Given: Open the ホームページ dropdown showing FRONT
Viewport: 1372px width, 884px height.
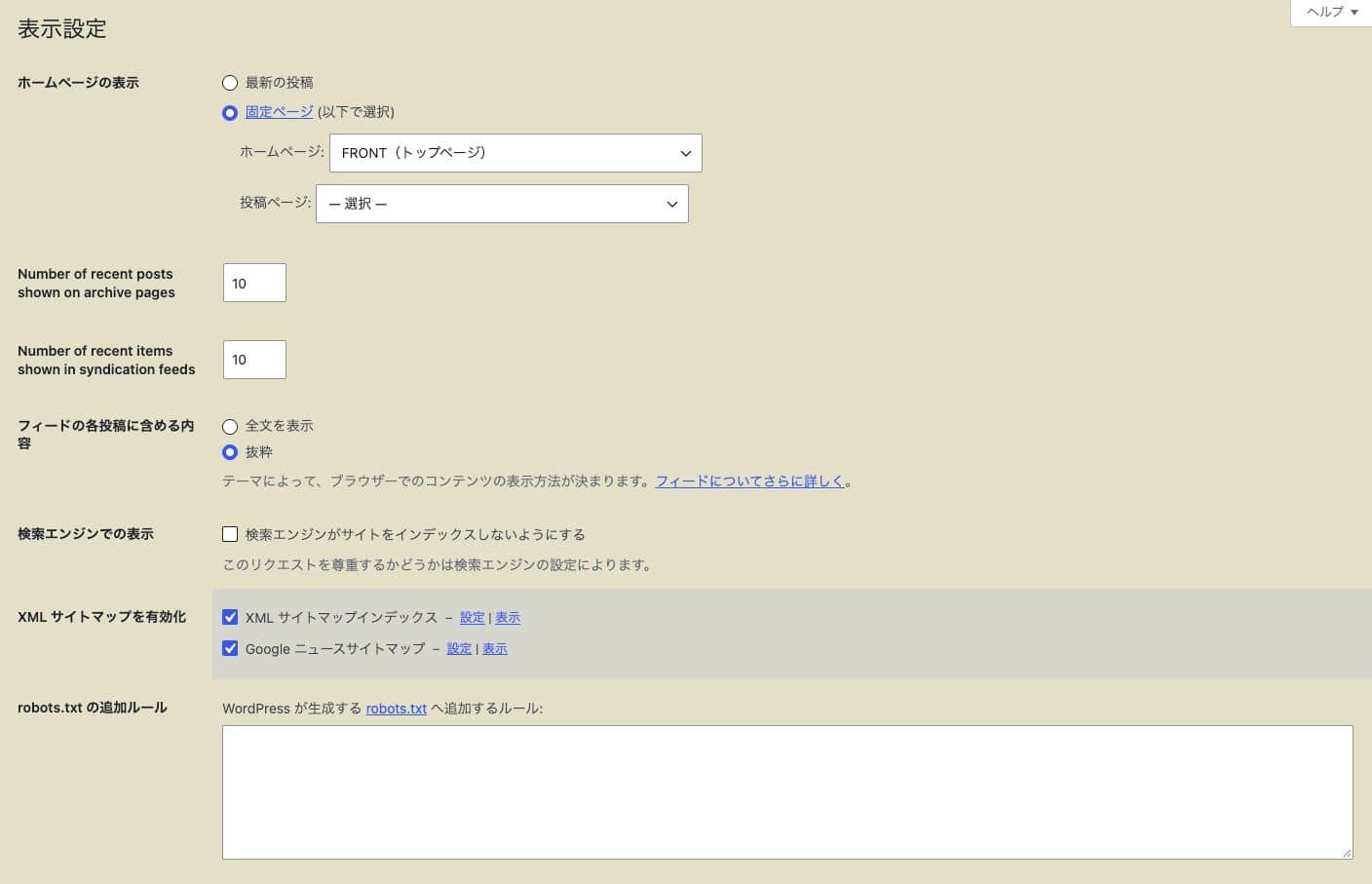Looking at the screenshot, I should point(515,153).
